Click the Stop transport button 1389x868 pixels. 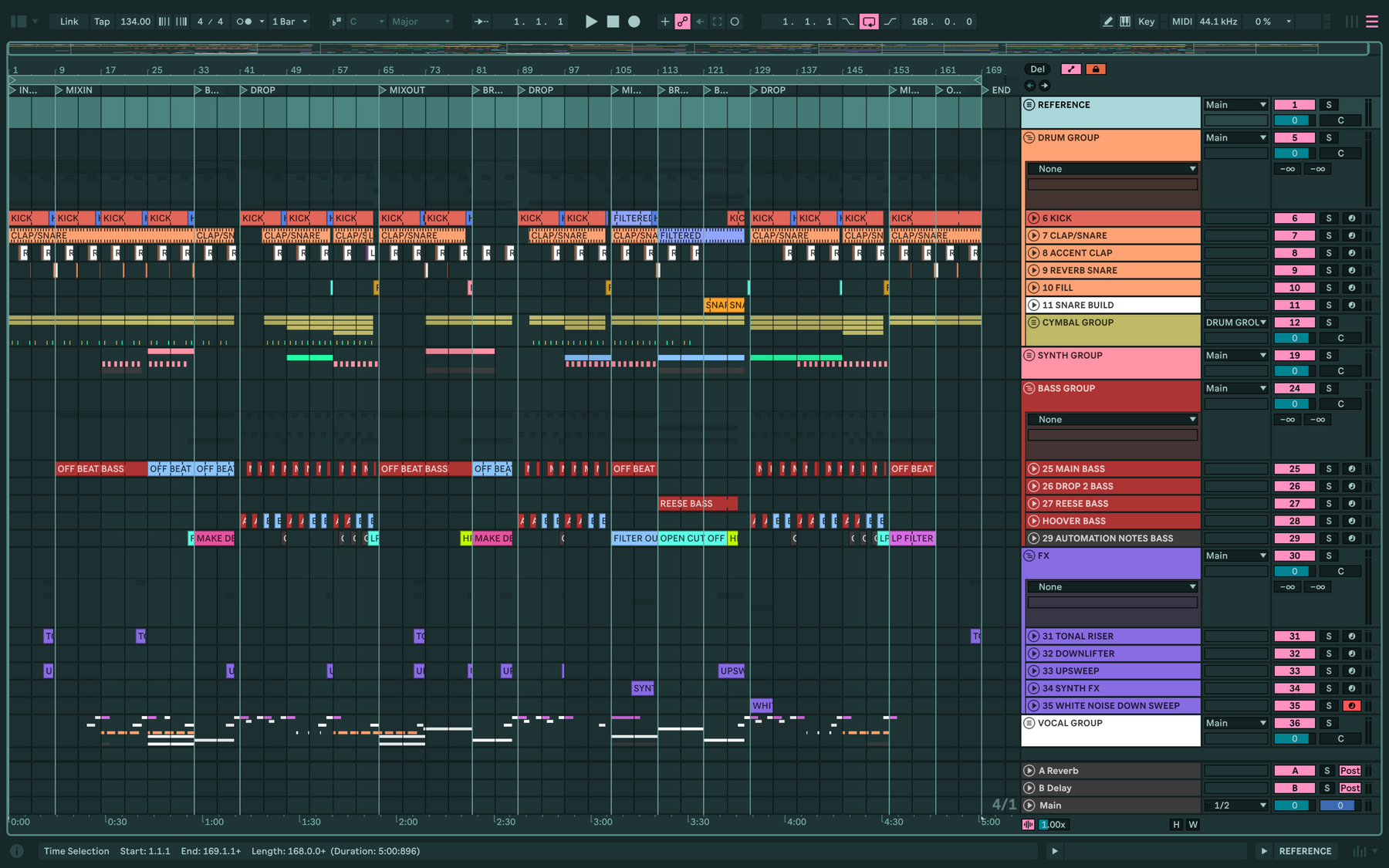(613, 22)
